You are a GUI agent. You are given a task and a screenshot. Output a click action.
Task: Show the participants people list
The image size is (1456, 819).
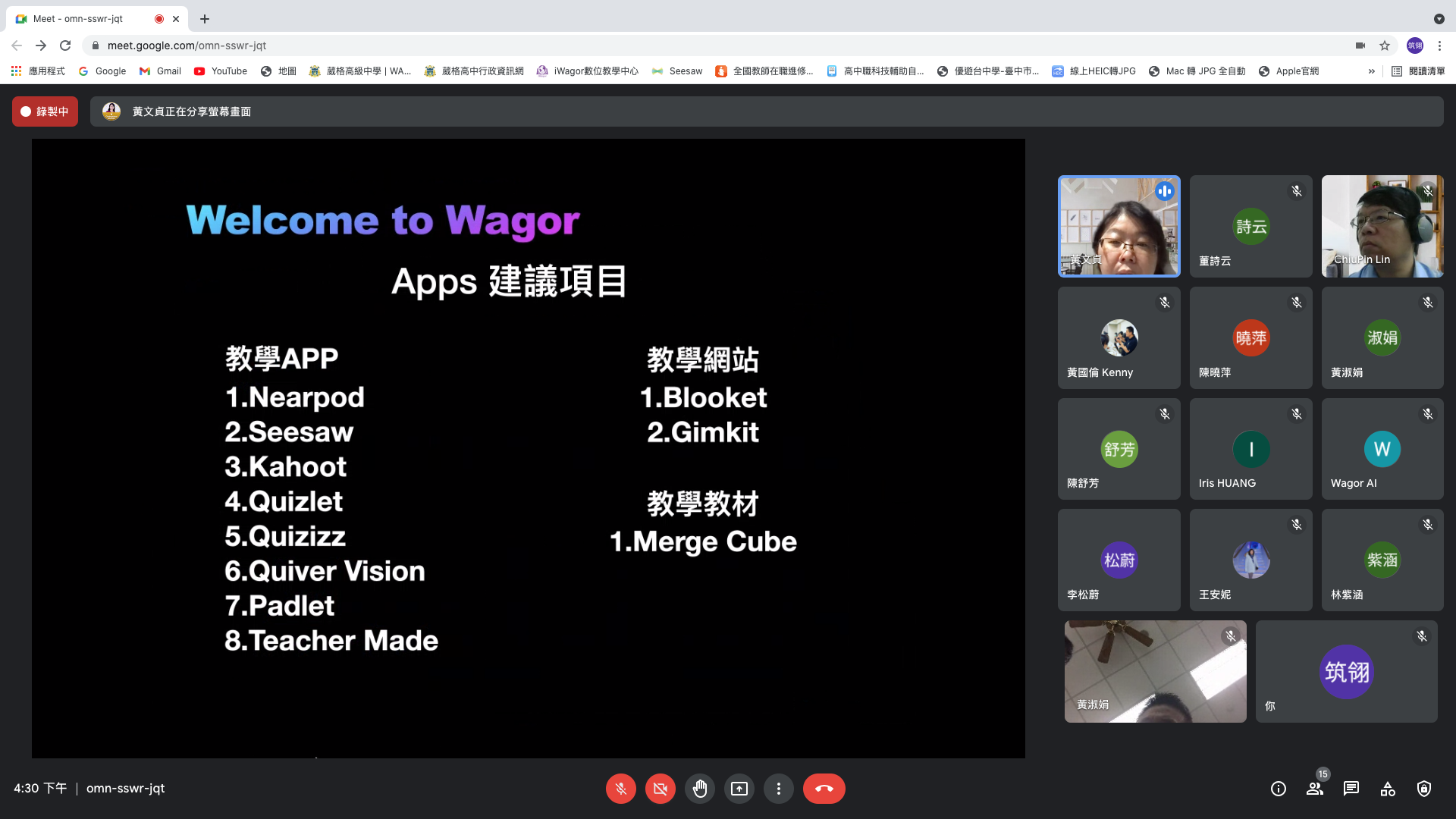(x=1315, y=789)
